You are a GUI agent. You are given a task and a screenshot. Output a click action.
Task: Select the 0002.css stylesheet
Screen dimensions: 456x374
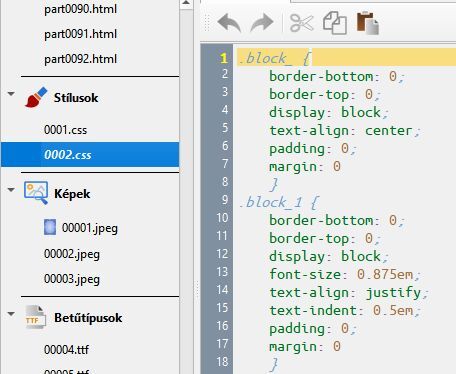90,154
